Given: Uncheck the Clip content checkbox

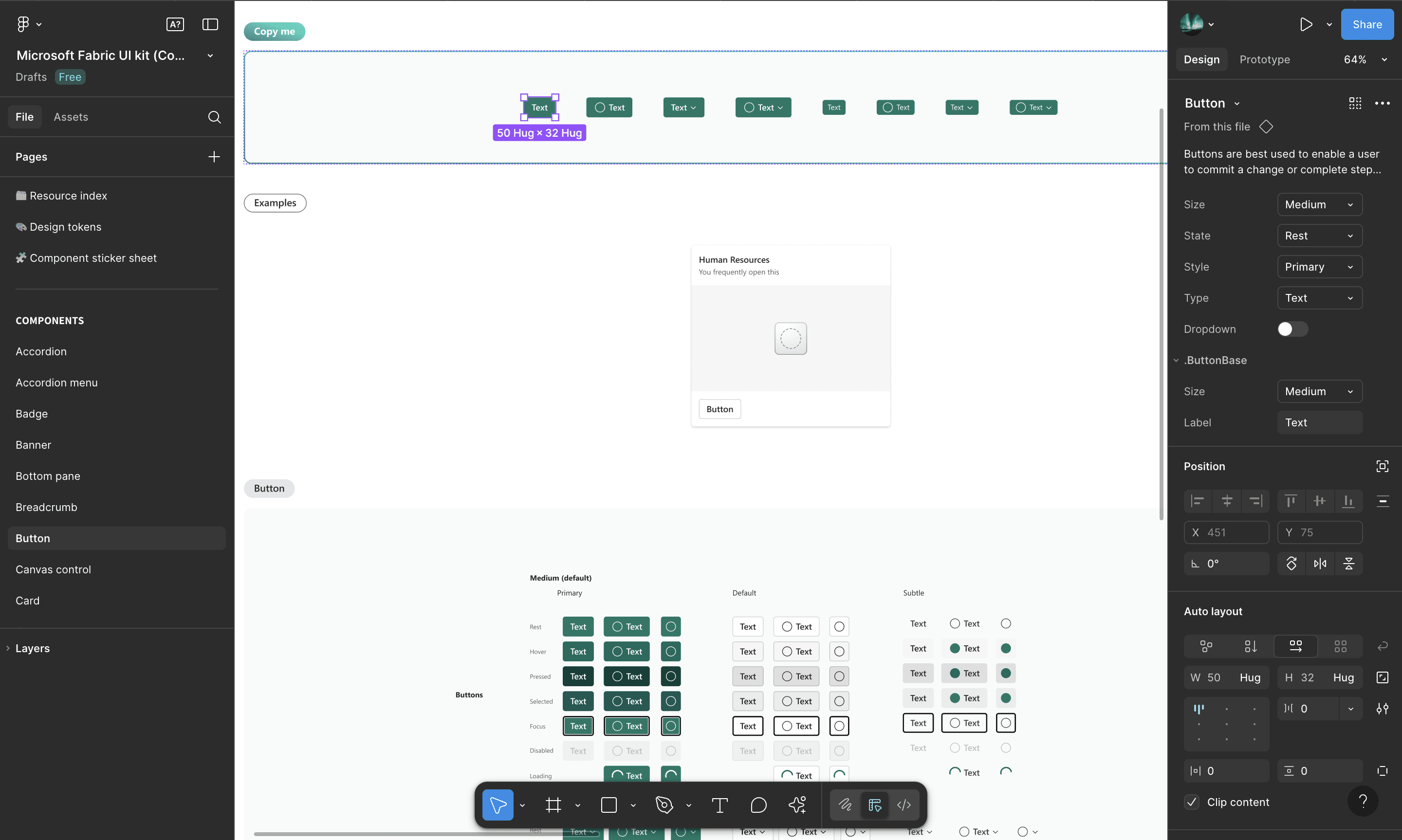Looking at the screenshot, I should [1191, 802].
